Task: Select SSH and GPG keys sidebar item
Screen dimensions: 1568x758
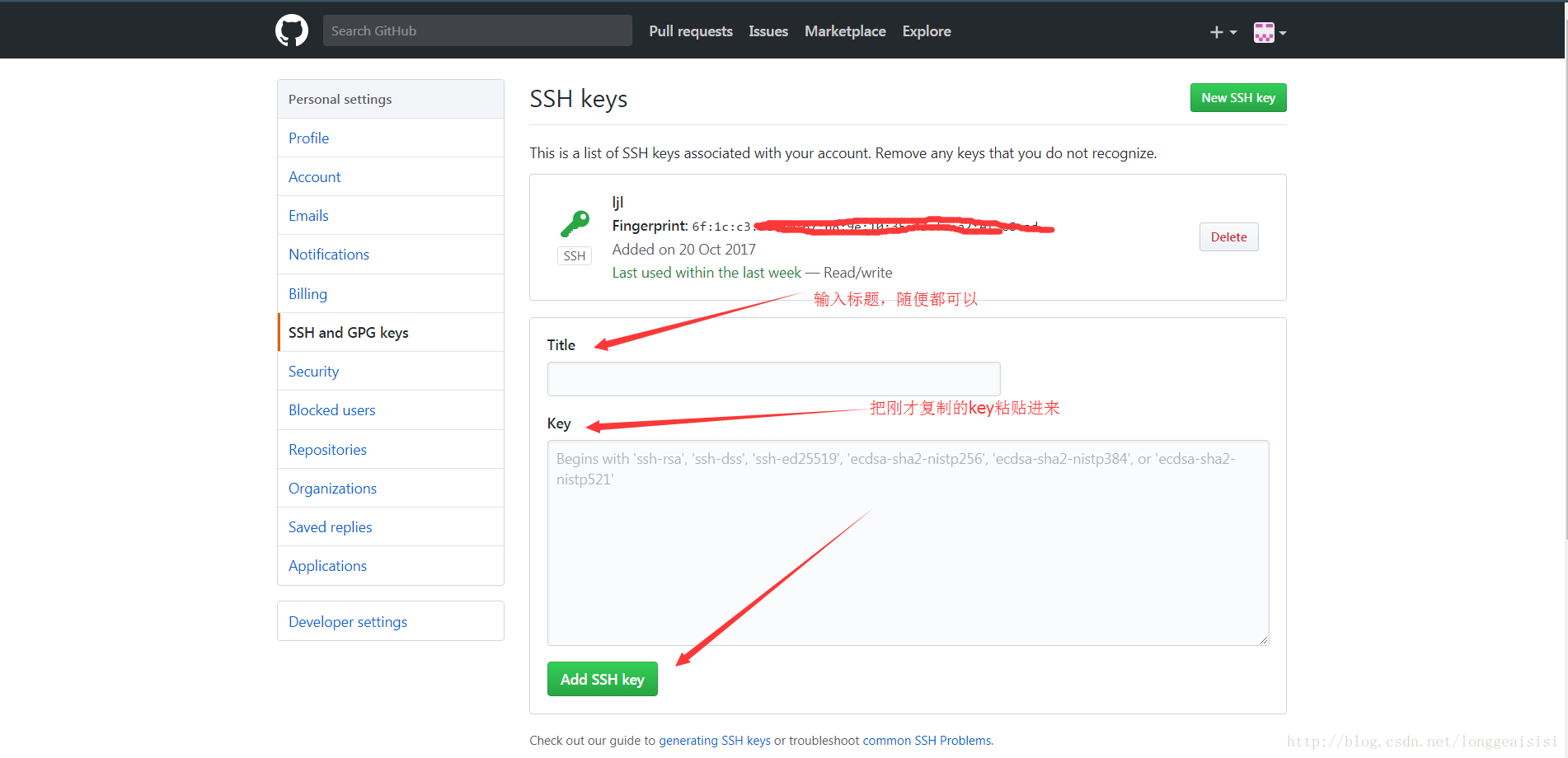Action: (391, 333)
